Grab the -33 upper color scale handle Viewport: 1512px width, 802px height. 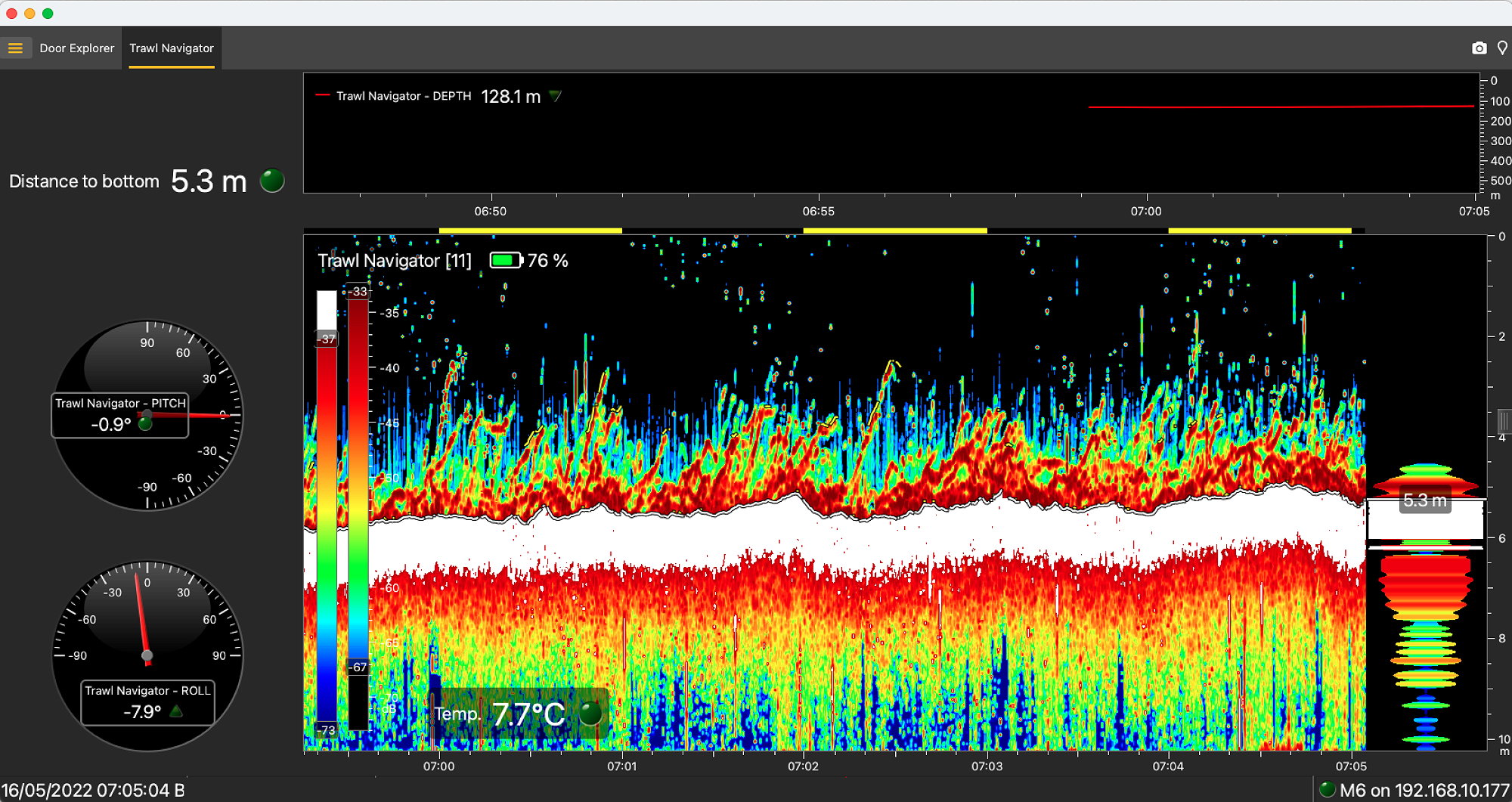[x=358, y=291]
